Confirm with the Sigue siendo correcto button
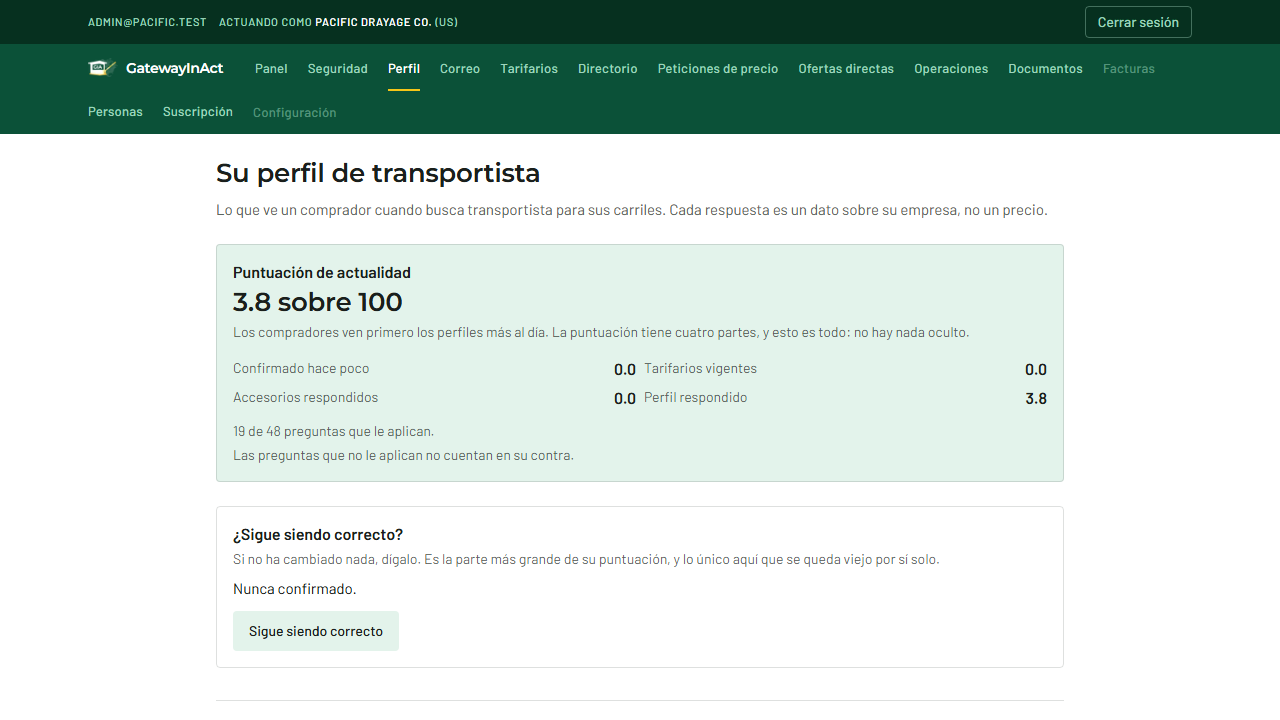 coord(316,631)
